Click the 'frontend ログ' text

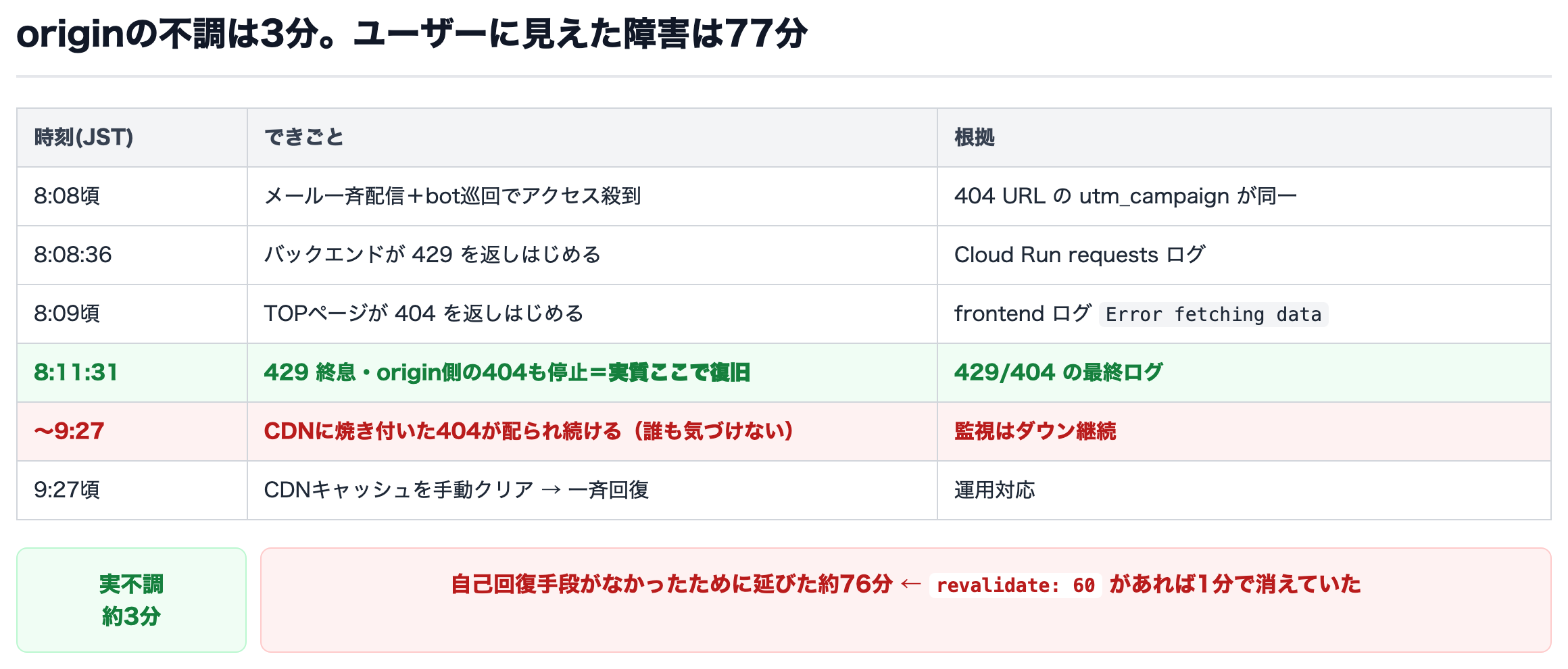pyautogui.click(x=1023, y=314)
